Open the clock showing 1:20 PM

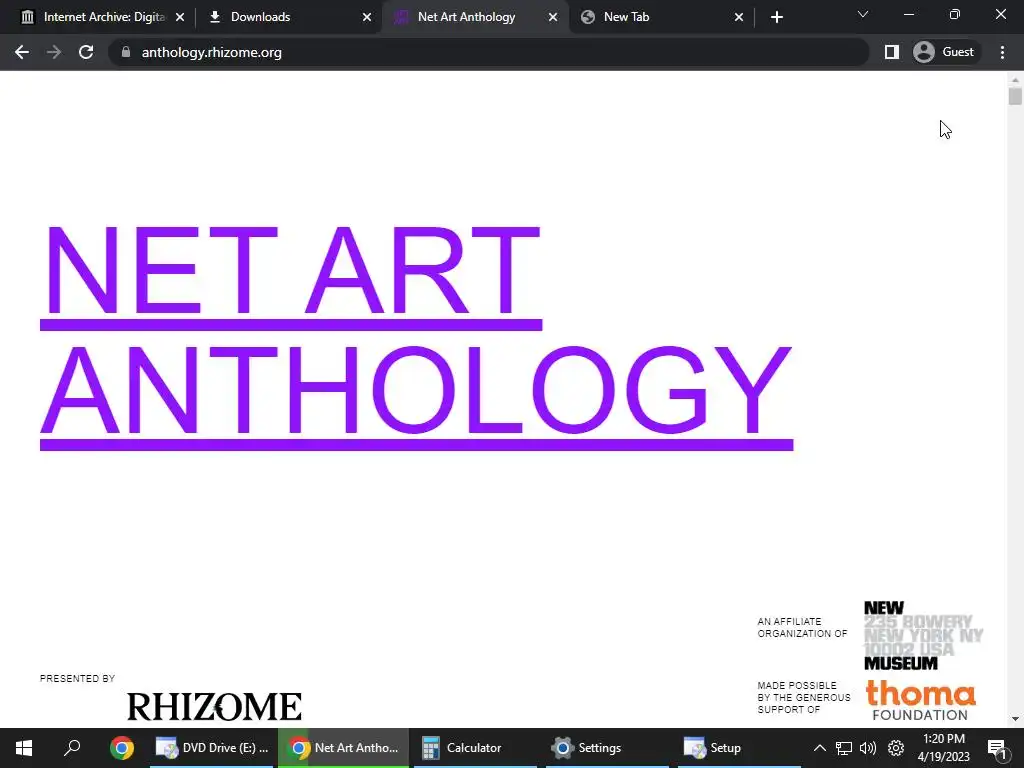tap(944, 748)
